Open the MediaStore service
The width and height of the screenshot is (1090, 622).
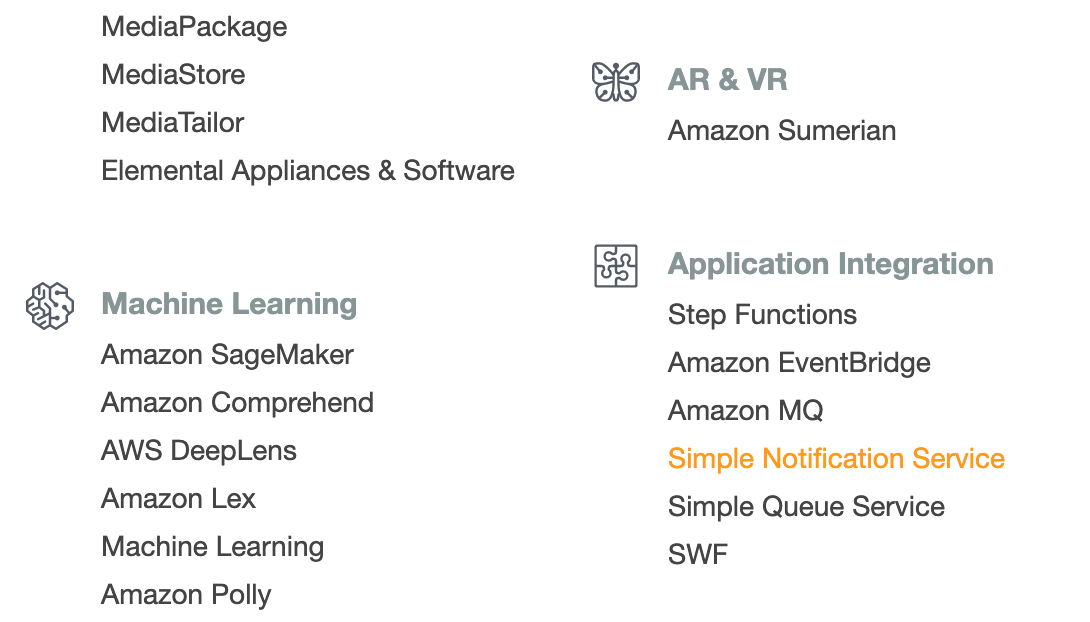[173, 75]
